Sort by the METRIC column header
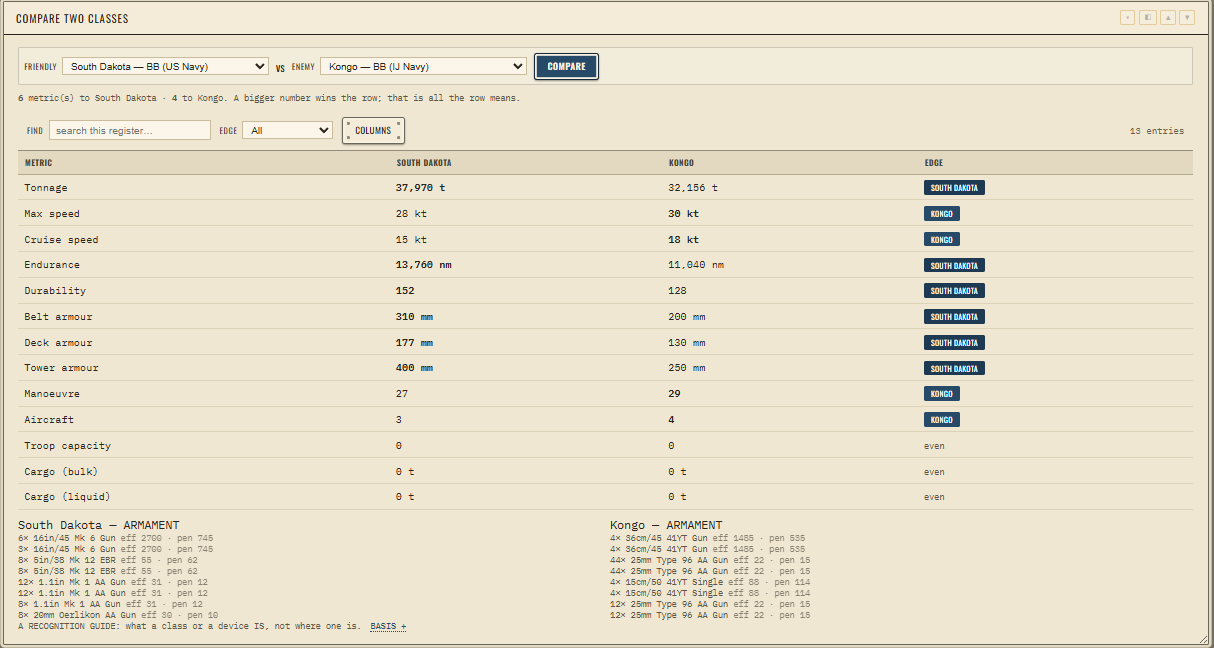 coord(39,162)
